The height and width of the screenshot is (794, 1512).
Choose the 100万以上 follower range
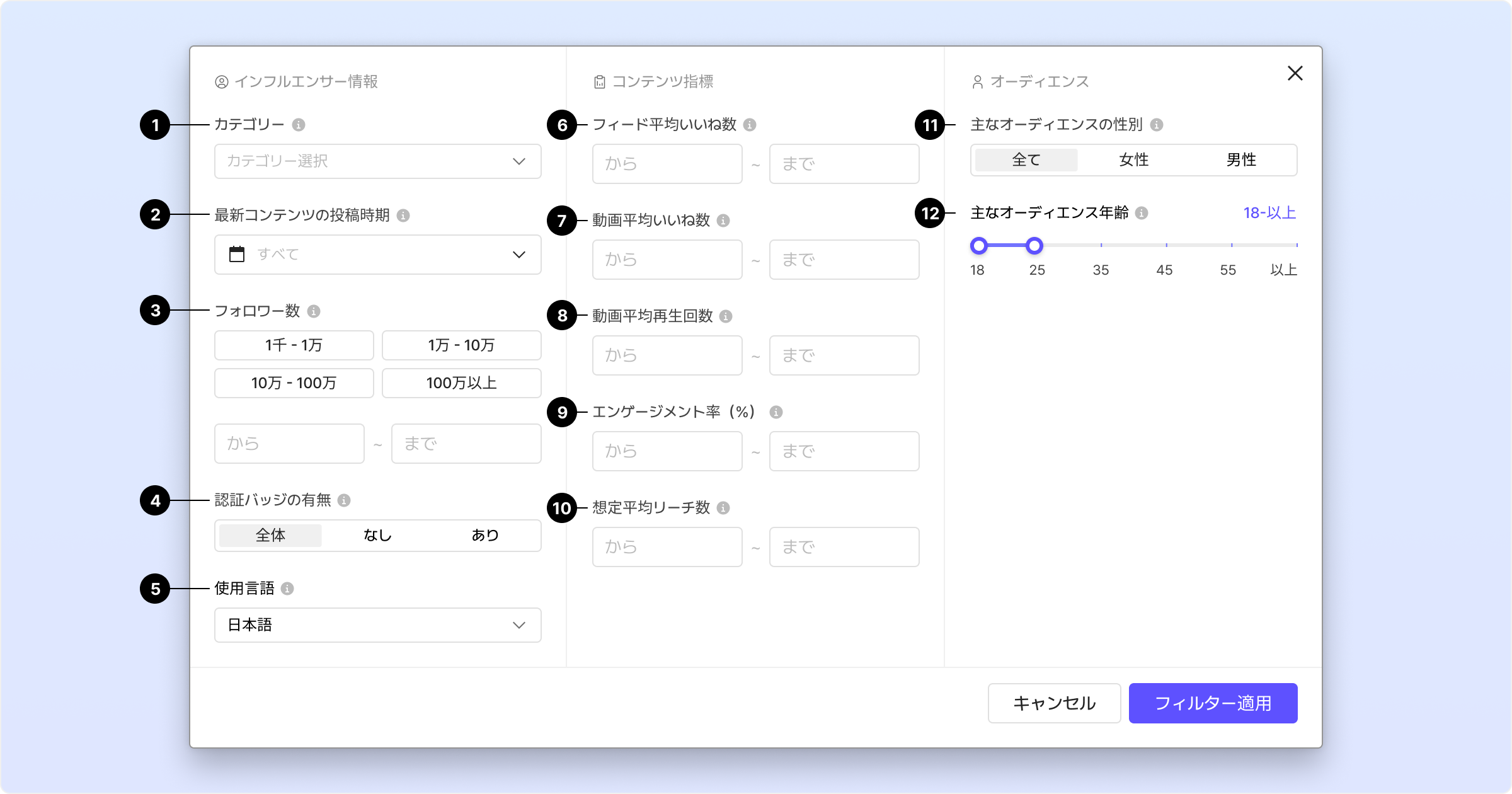tap(461, 383)
